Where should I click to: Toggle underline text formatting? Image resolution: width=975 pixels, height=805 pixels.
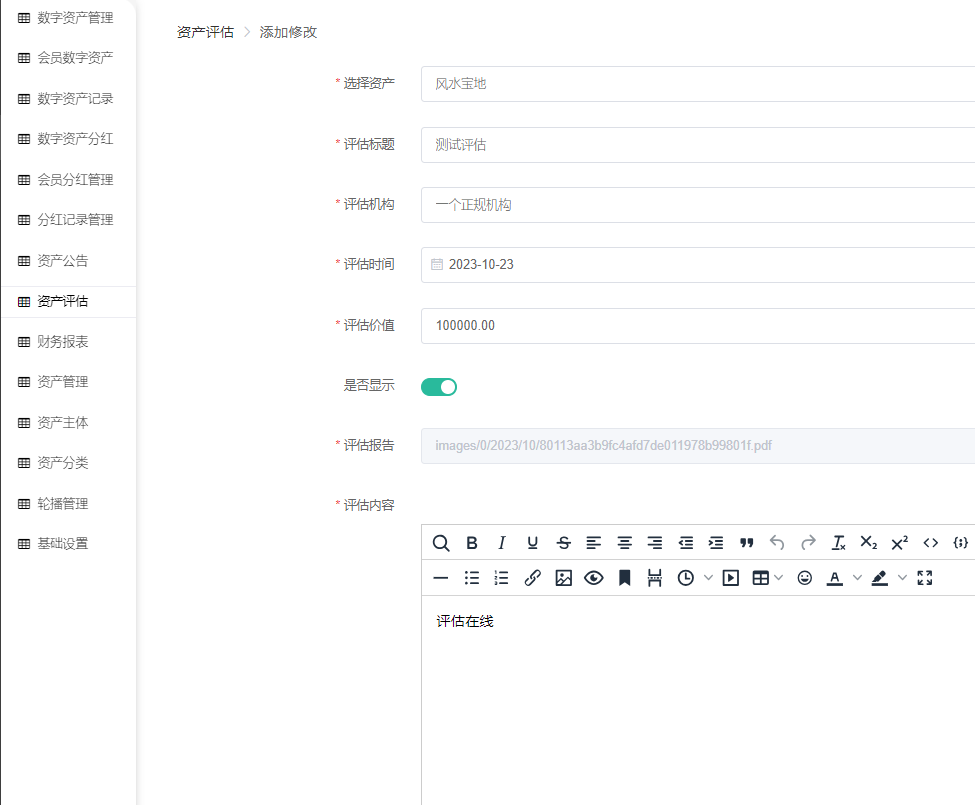pos(533,543)
